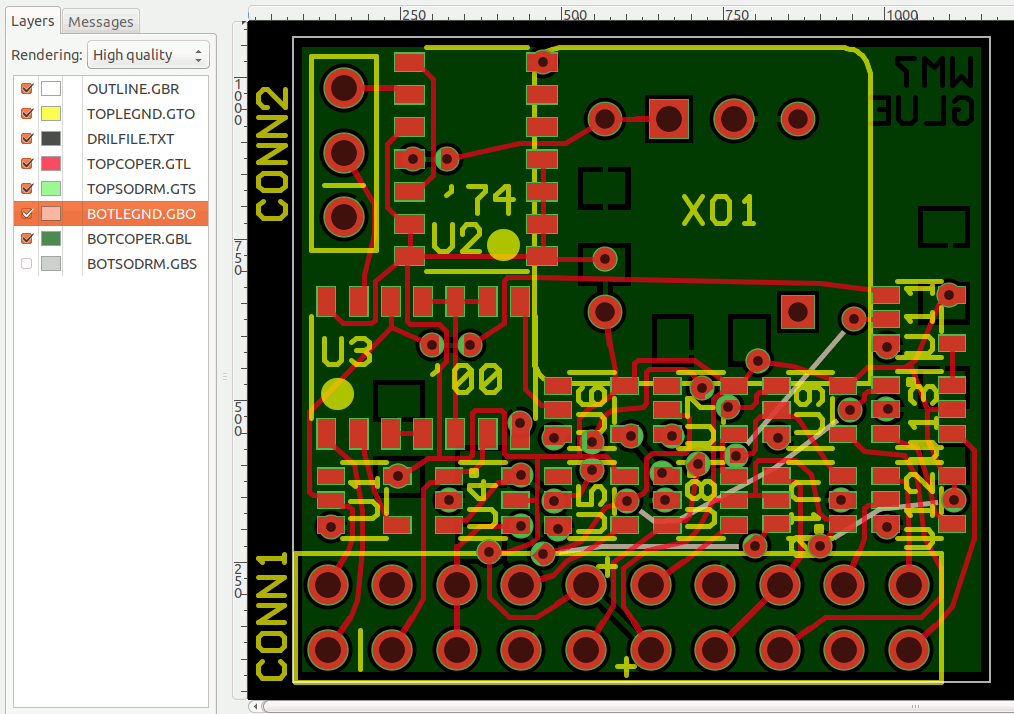Screen dimensions: 1014x714
Task: Toggle visibility of DRILFILE.TXT layer
Action: [27, 139]
